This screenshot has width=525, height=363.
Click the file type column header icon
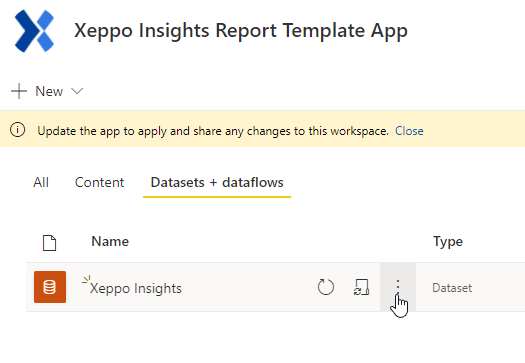50,243
